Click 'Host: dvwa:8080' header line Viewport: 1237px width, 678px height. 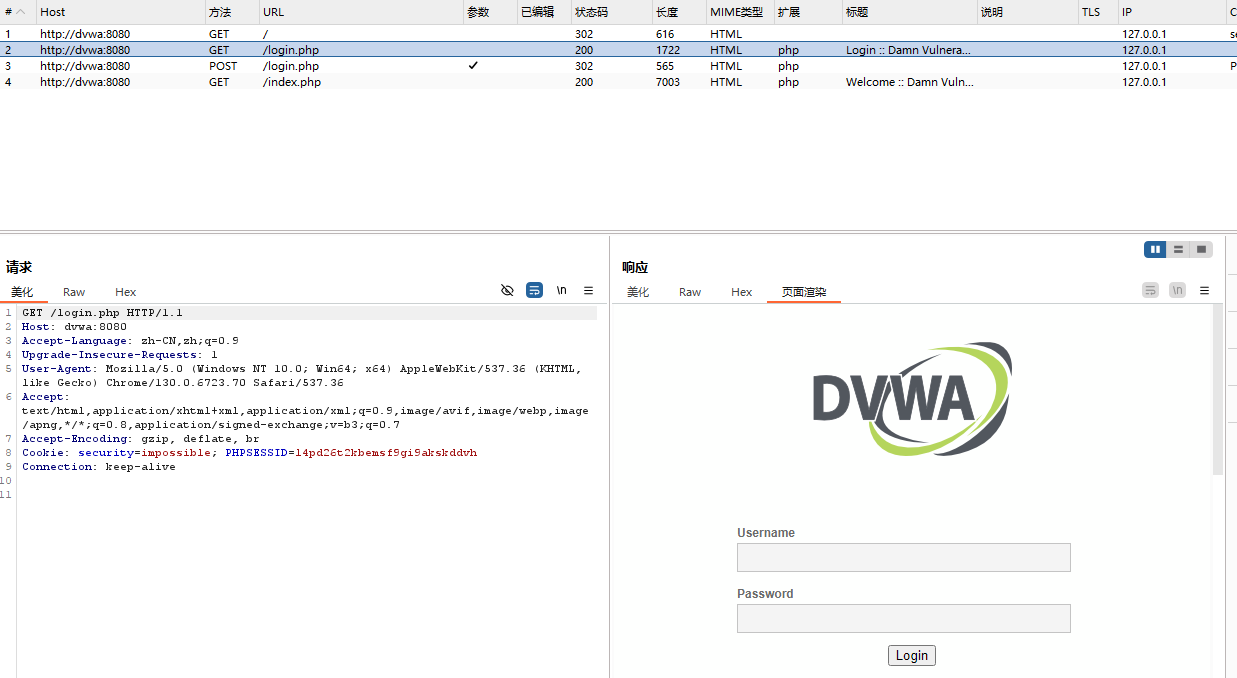[x=74, y=327]
